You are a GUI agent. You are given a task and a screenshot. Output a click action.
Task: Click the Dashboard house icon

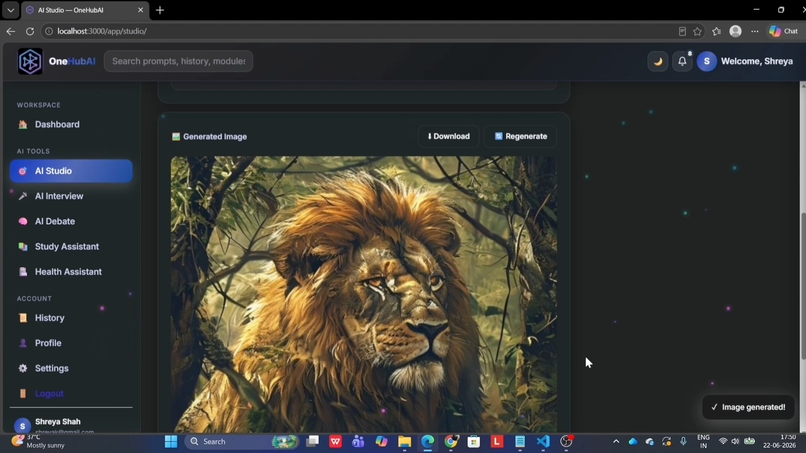23,124
